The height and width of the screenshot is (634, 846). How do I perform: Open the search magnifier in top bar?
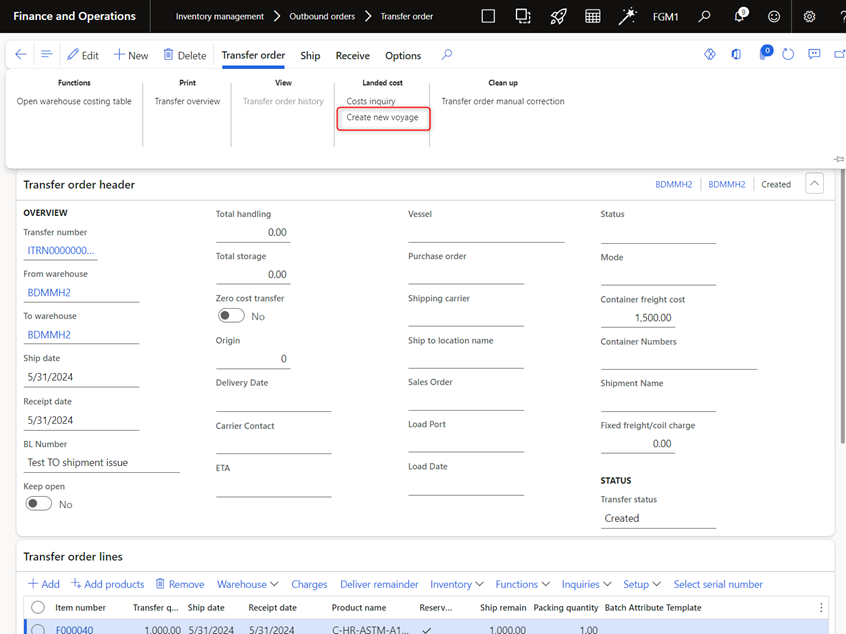(x=705, y=17)
